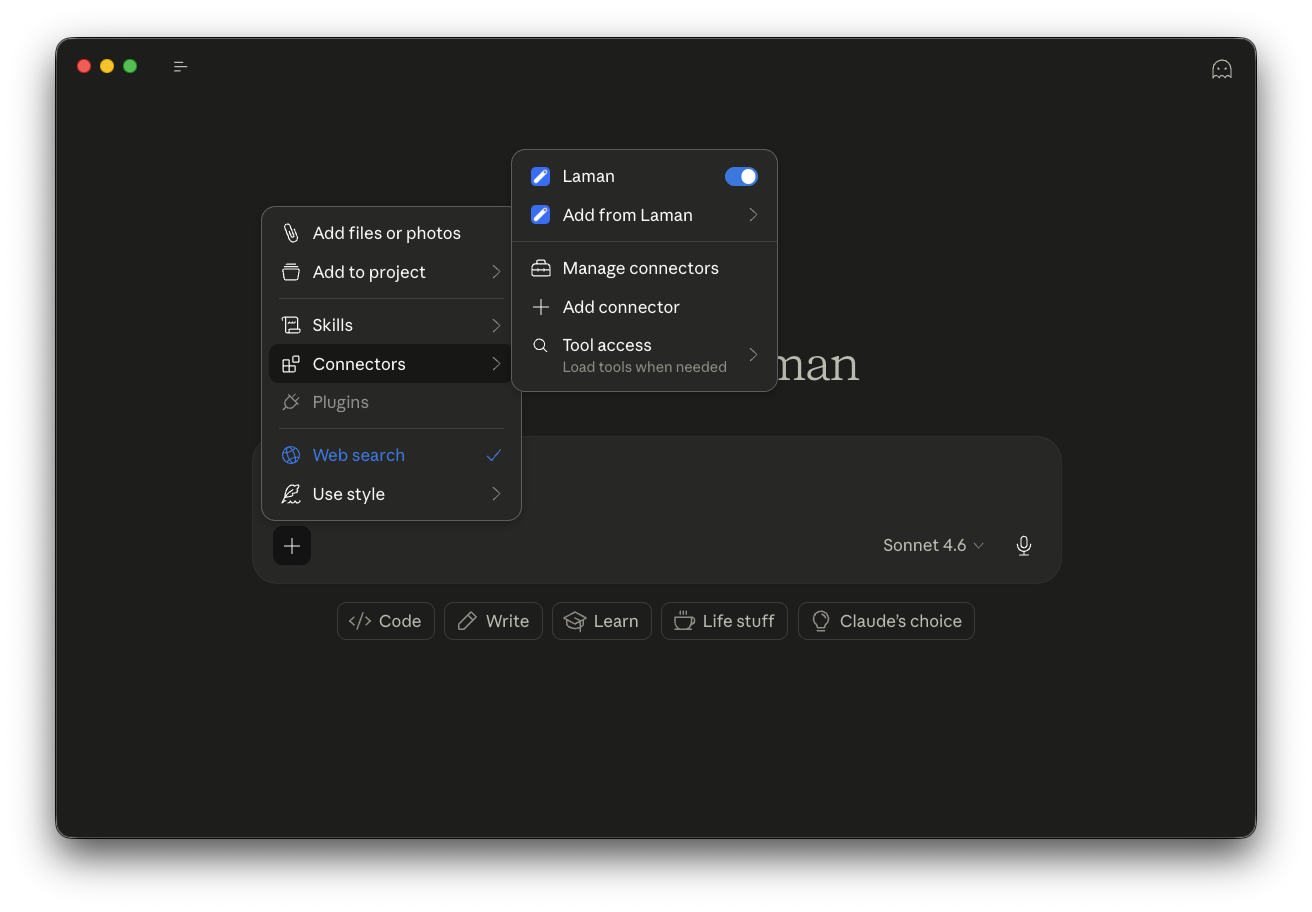Click the Life stuff suggestion button

725,621
